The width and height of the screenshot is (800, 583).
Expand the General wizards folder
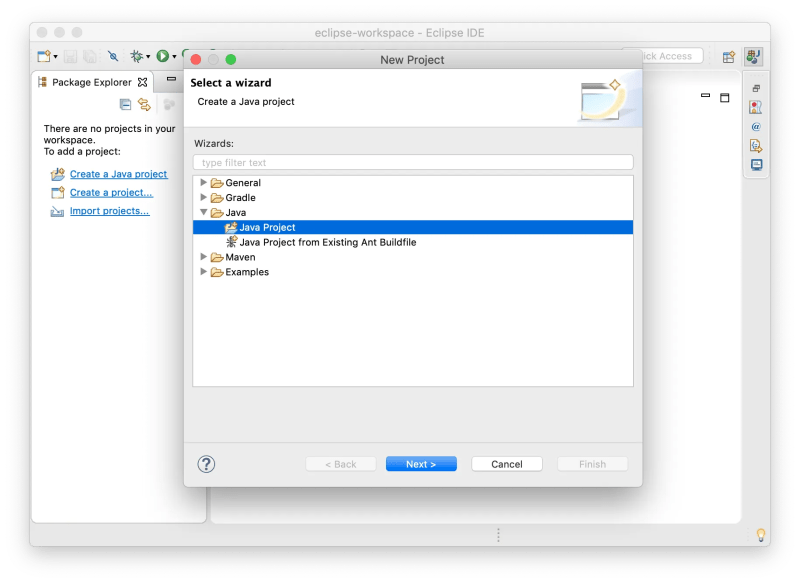point(204,182)
